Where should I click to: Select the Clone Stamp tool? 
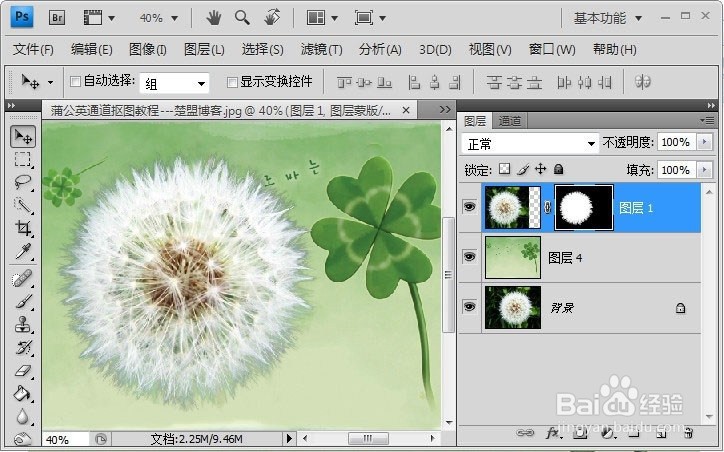coord(23,325)
